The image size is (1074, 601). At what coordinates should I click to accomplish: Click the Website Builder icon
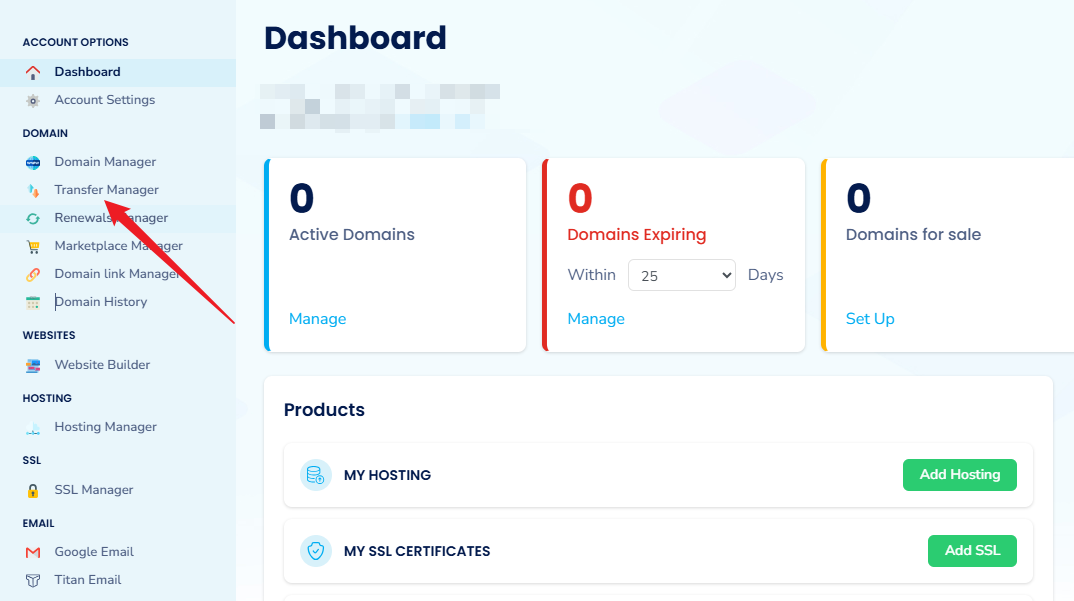(x=33, y=365)
